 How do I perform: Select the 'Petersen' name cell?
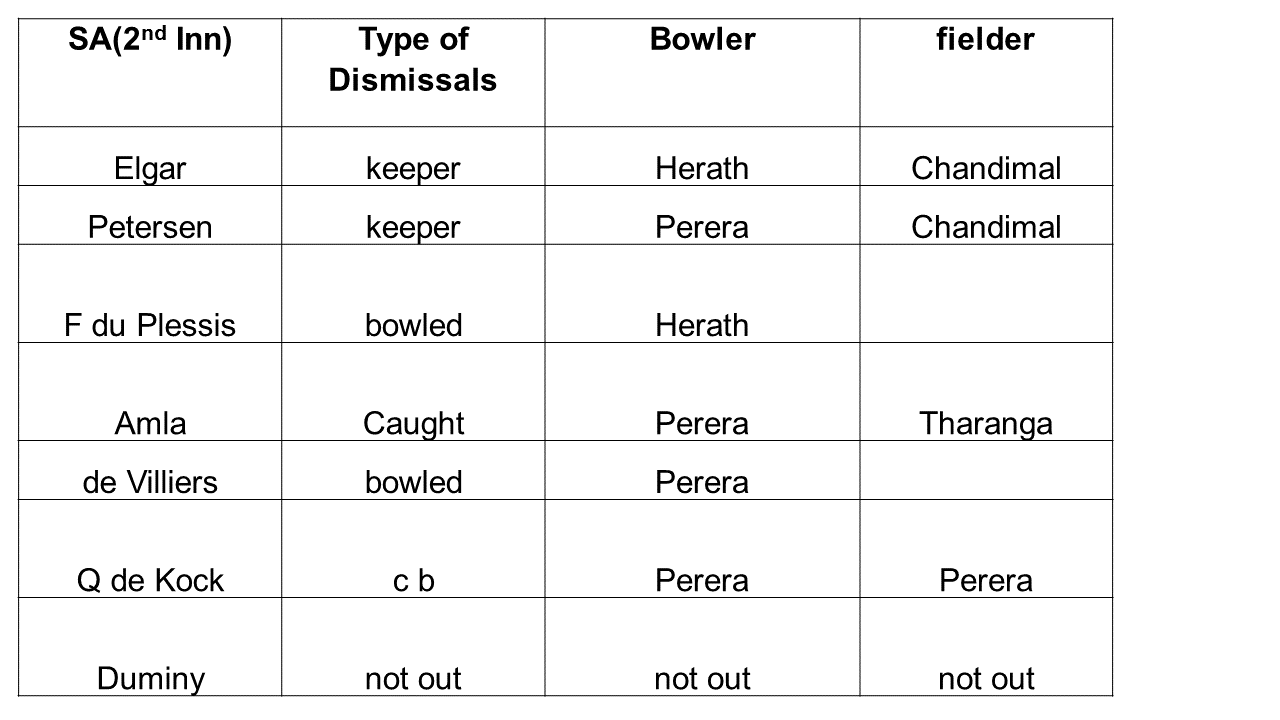[x=150, y=227]
